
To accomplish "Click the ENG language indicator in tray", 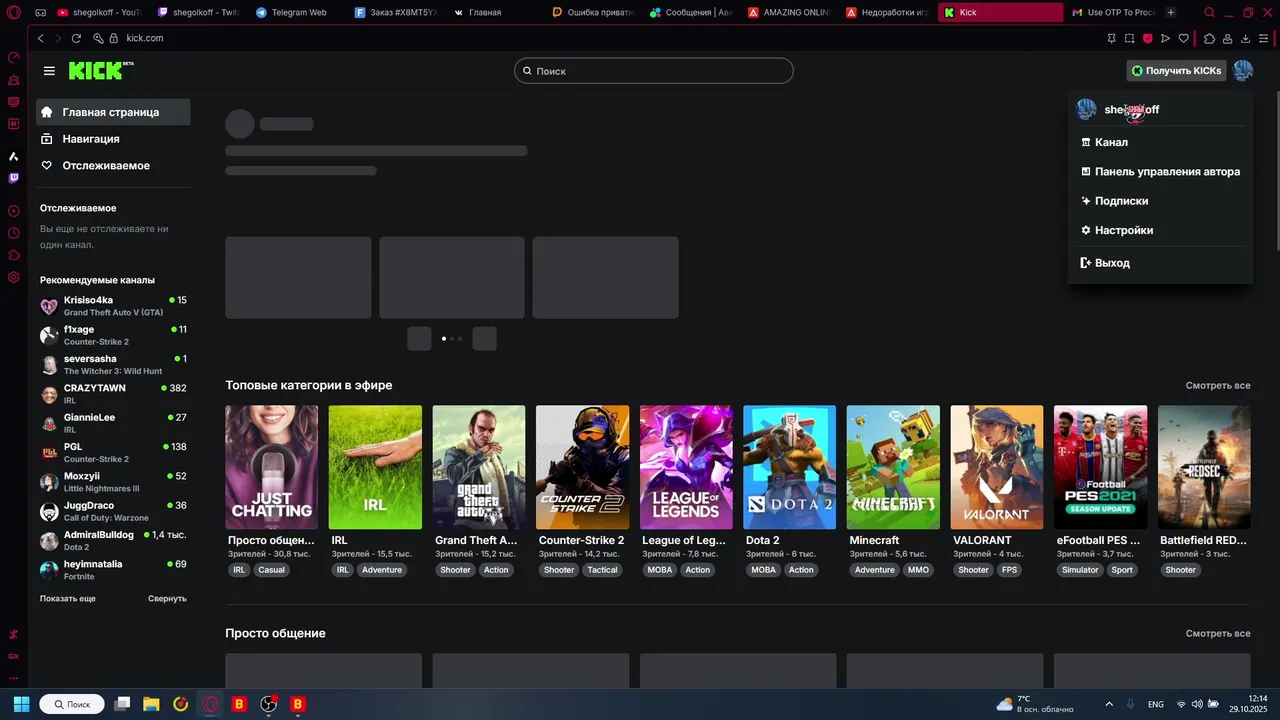I will click(x=1156, y=704).
